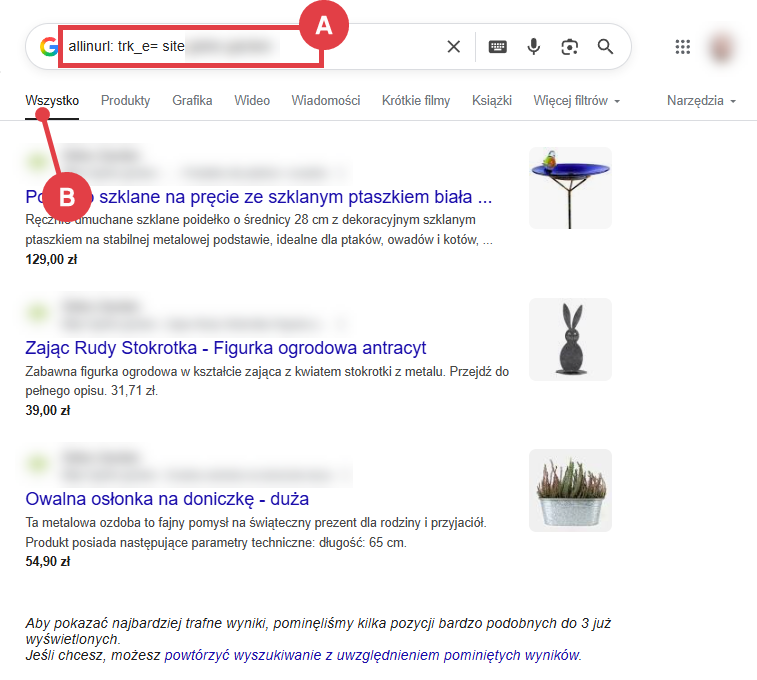Open Google Lens image search
Image resolution: width=757 pixels, height=680 pixels.
[x=569, y=46]
